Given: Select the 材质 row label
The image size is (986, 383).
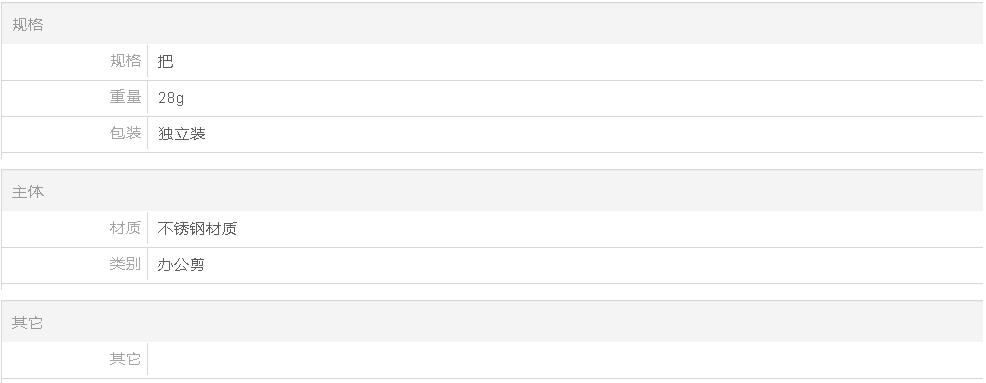Looking at the screenshot, I should point(125,228).
